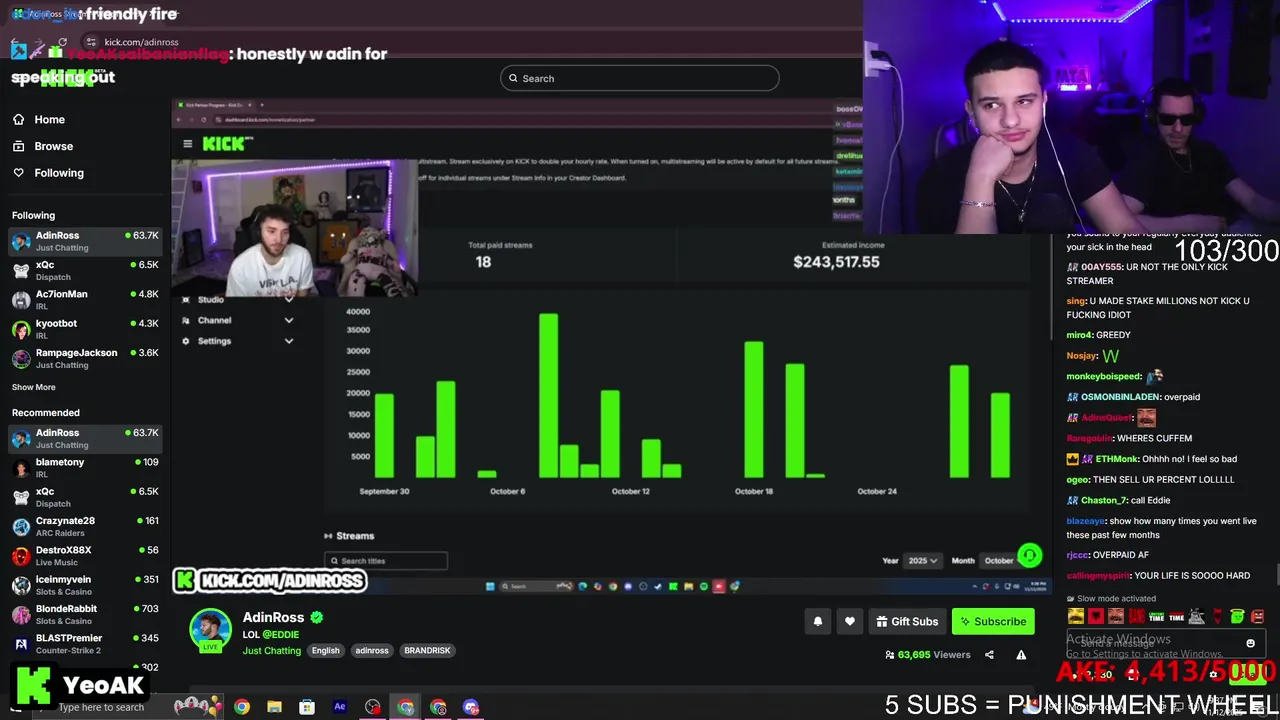Click the Kick logo in streamed dashboard
This screenshot has height=720, width=1280.
(228, 144)
